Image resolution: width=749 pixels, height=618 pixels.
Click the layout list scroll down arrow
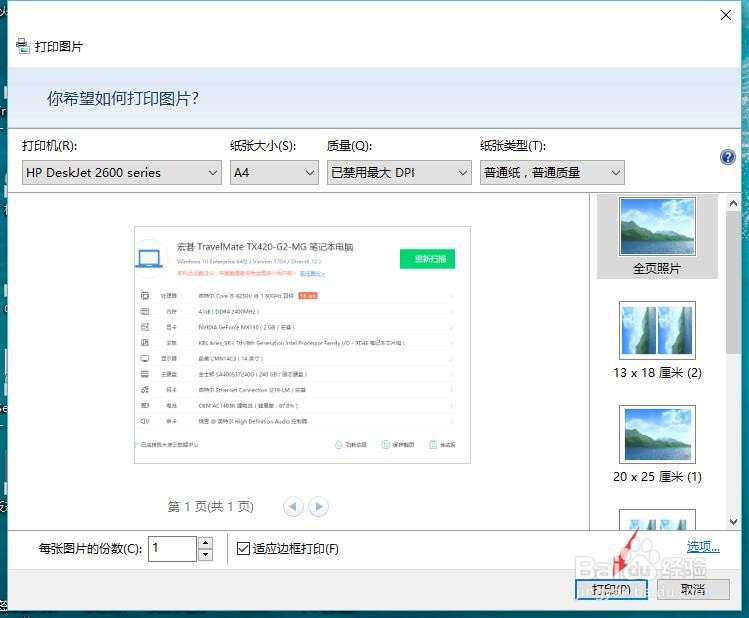[733, 522]
